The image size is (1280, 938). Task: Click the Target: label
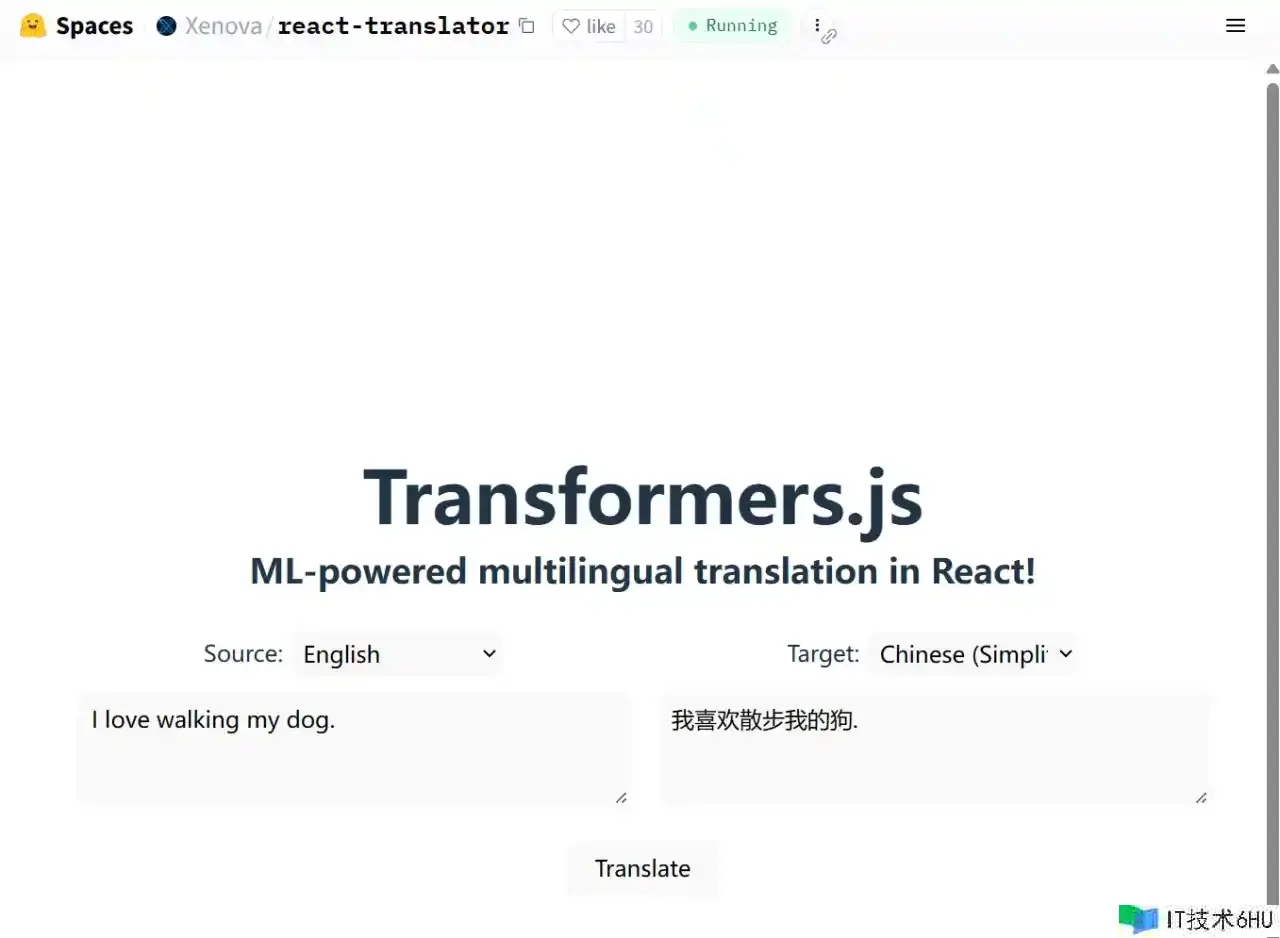[823, 654]
